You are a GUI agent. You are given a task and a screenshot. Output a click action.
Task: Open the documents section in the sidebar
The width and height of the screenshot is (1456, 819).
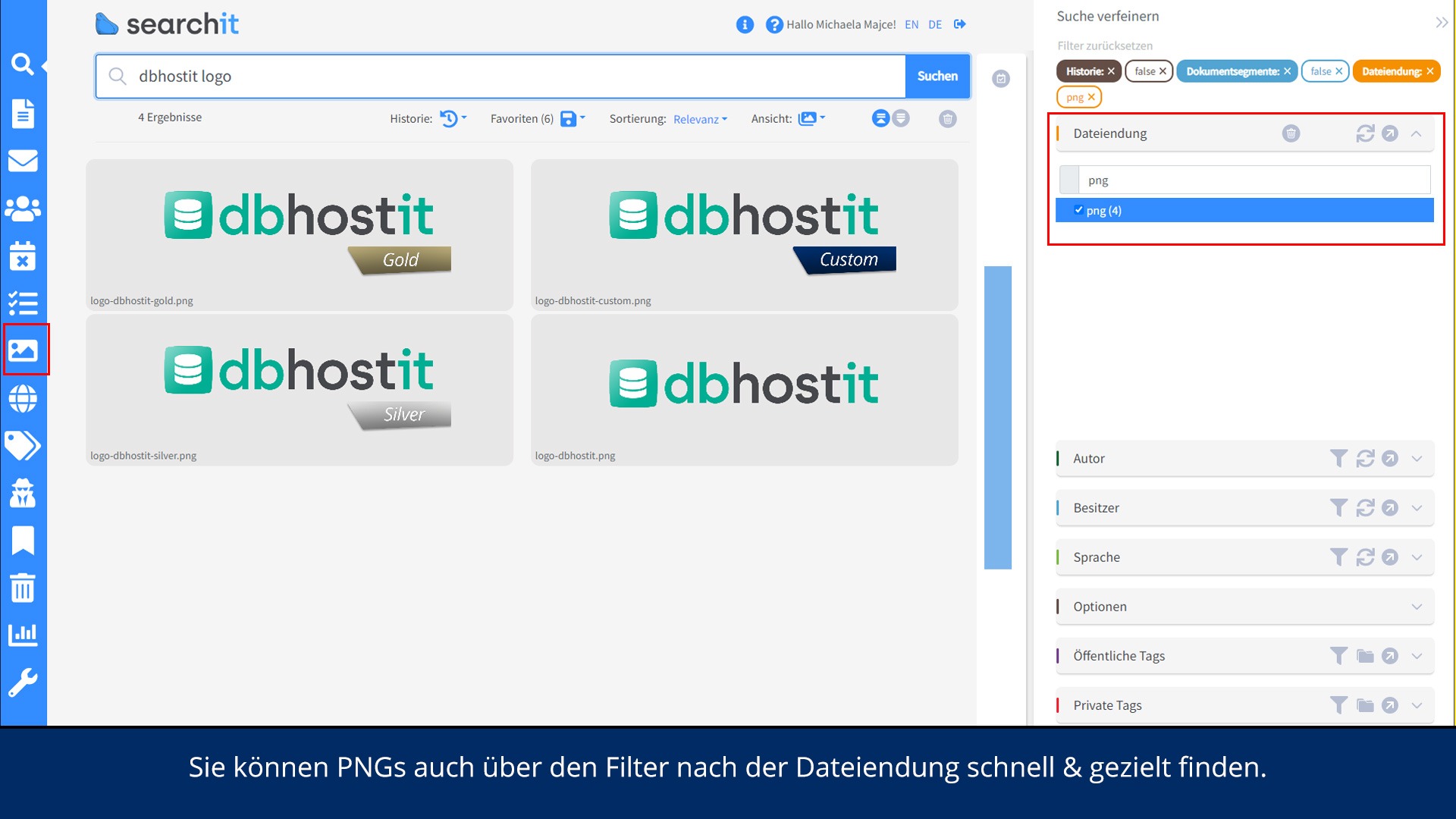click(23, 113)
